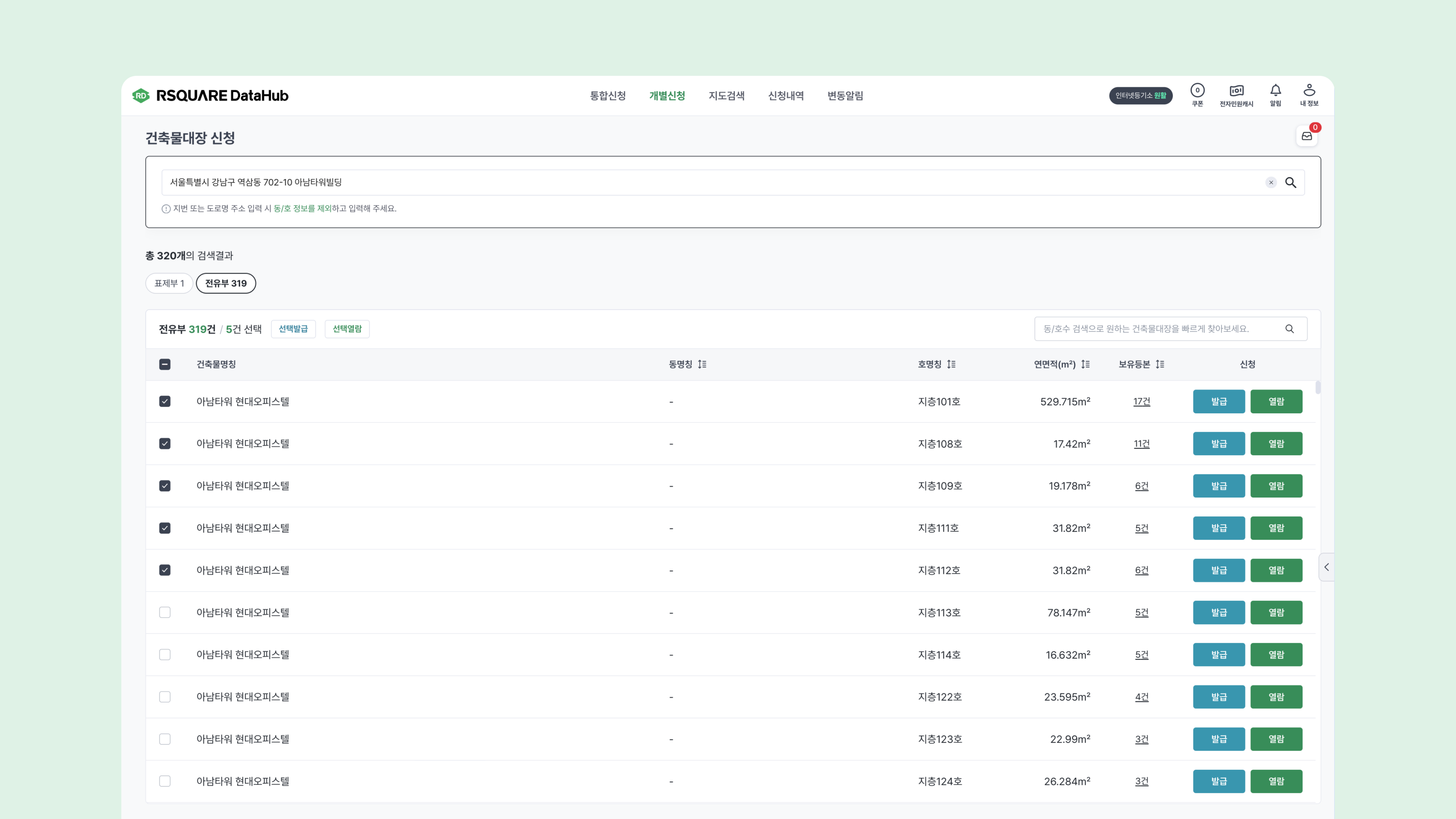Click the 동/호수 filter search icon
This screenshot has width=1456, height=819.
coord(1289,329)
